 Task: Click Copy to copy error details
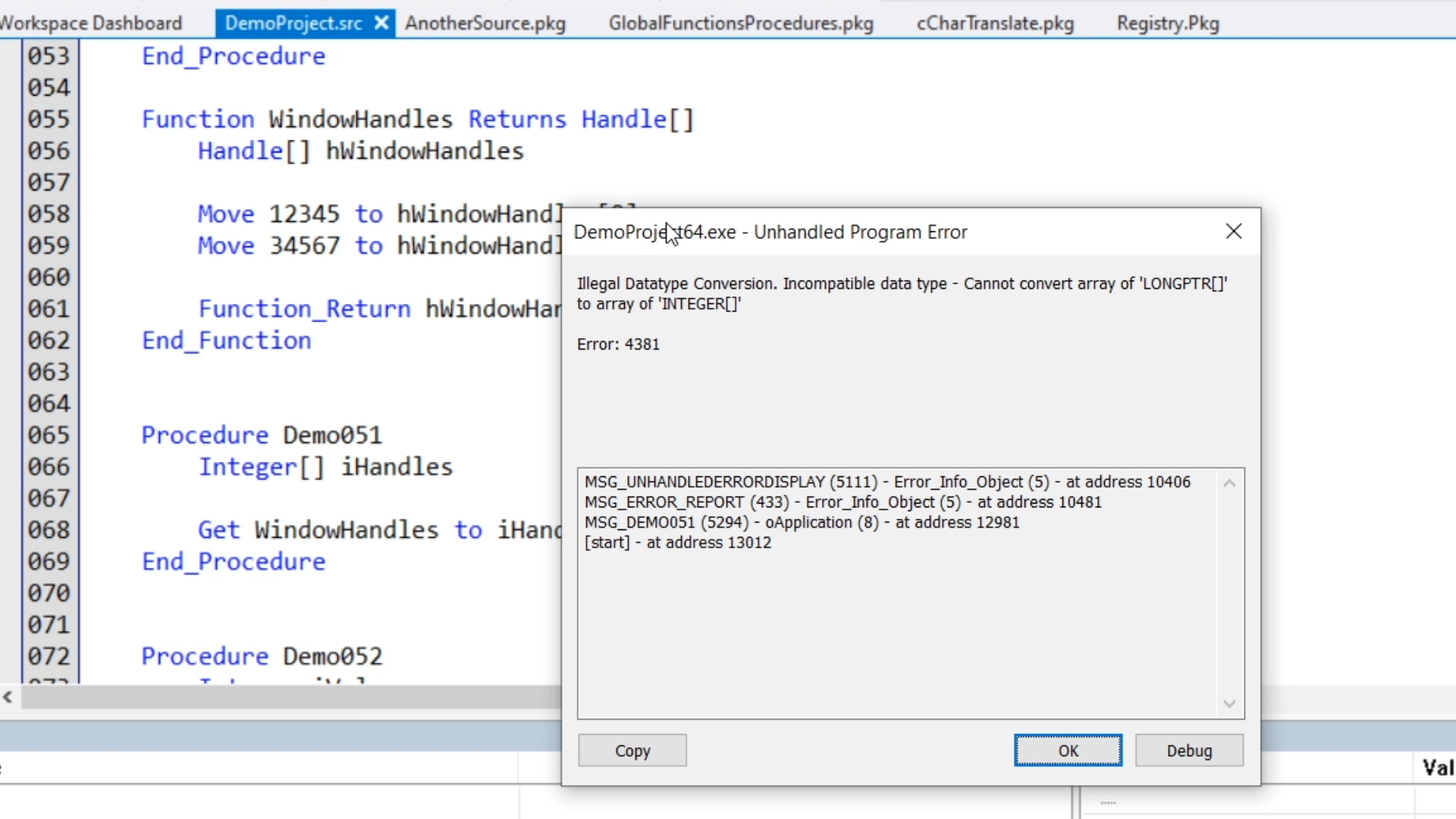point(632,751)
